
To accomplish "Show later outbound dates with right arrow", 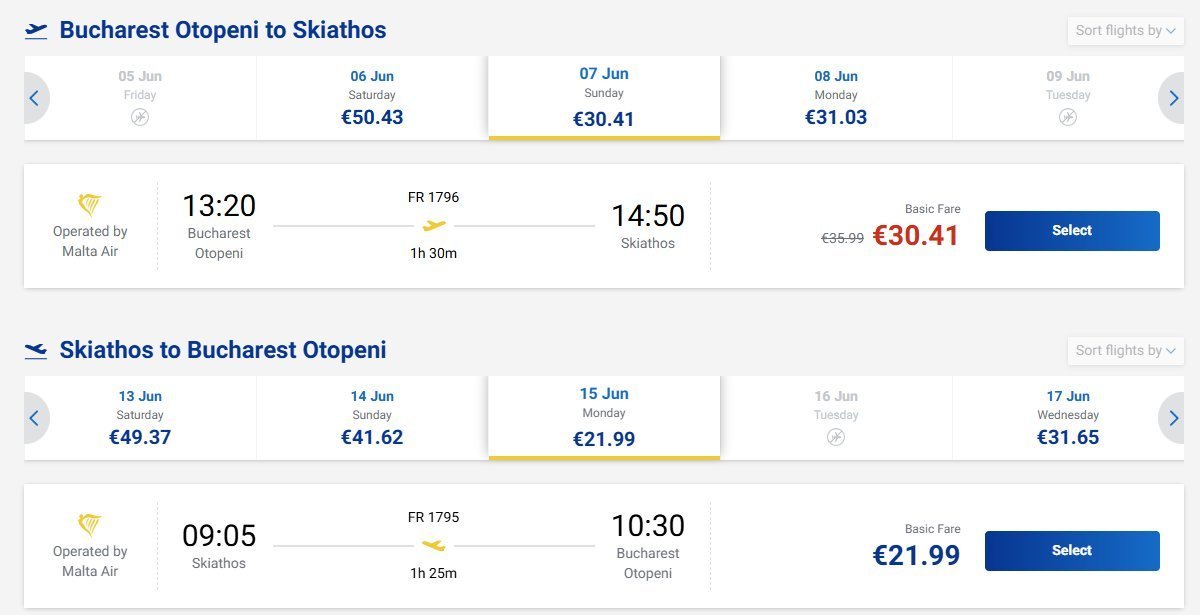I will pyautogui.click(x=1172, y=98).
